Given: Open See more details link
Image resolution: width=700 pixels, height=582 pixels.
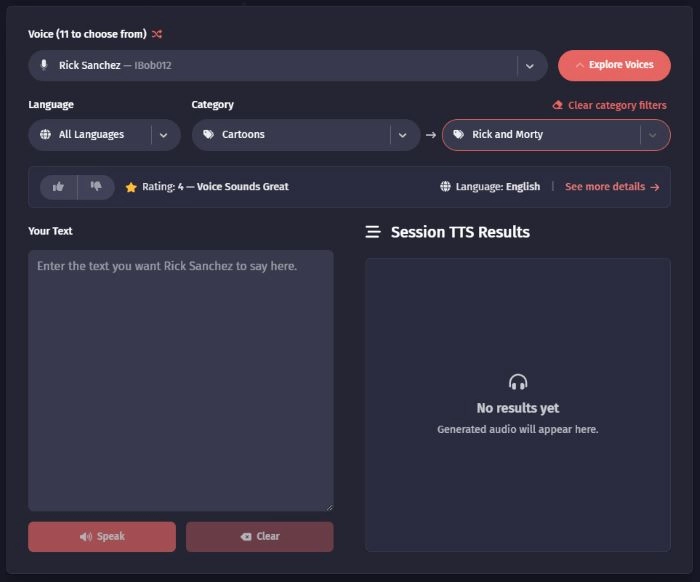Looking at the screenshot, I should tap(612, 187).
